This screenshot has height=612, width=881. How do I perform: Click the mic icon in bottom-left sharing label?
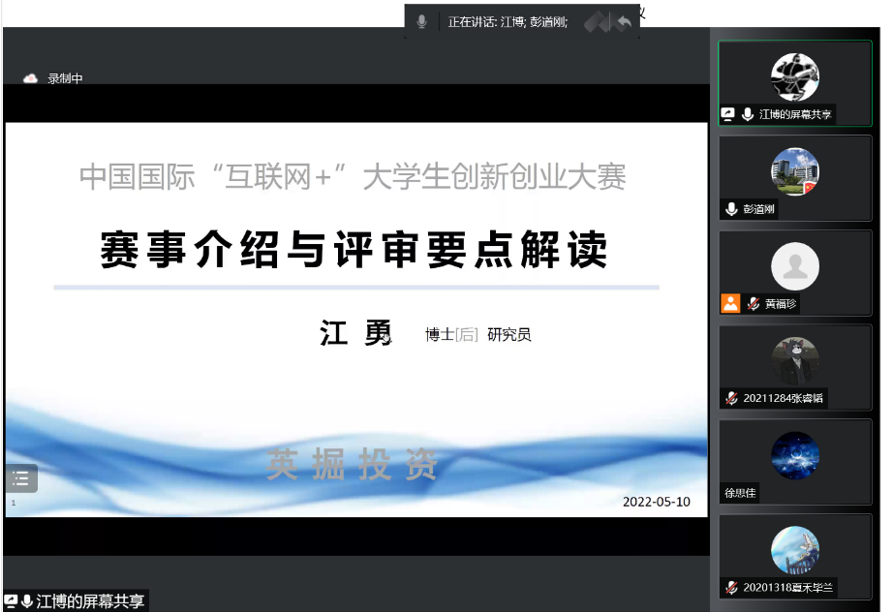pos(27,601)
